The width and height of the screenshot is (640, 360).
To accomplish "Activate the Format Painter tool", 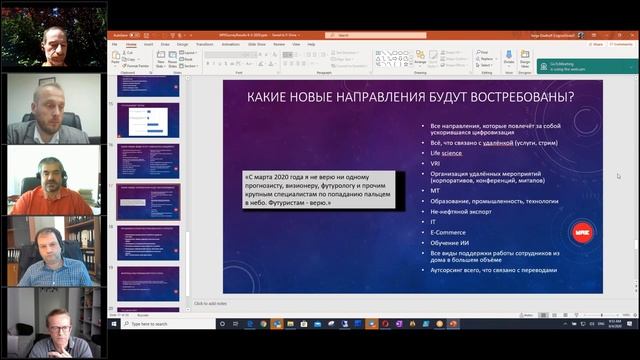I will (136, 66).
